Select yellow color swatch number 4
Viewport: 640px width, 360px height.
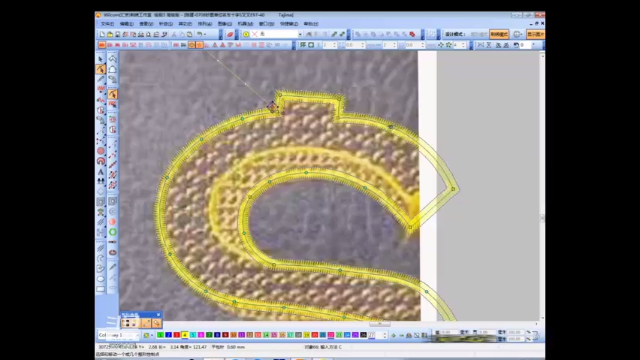(184, 335)
